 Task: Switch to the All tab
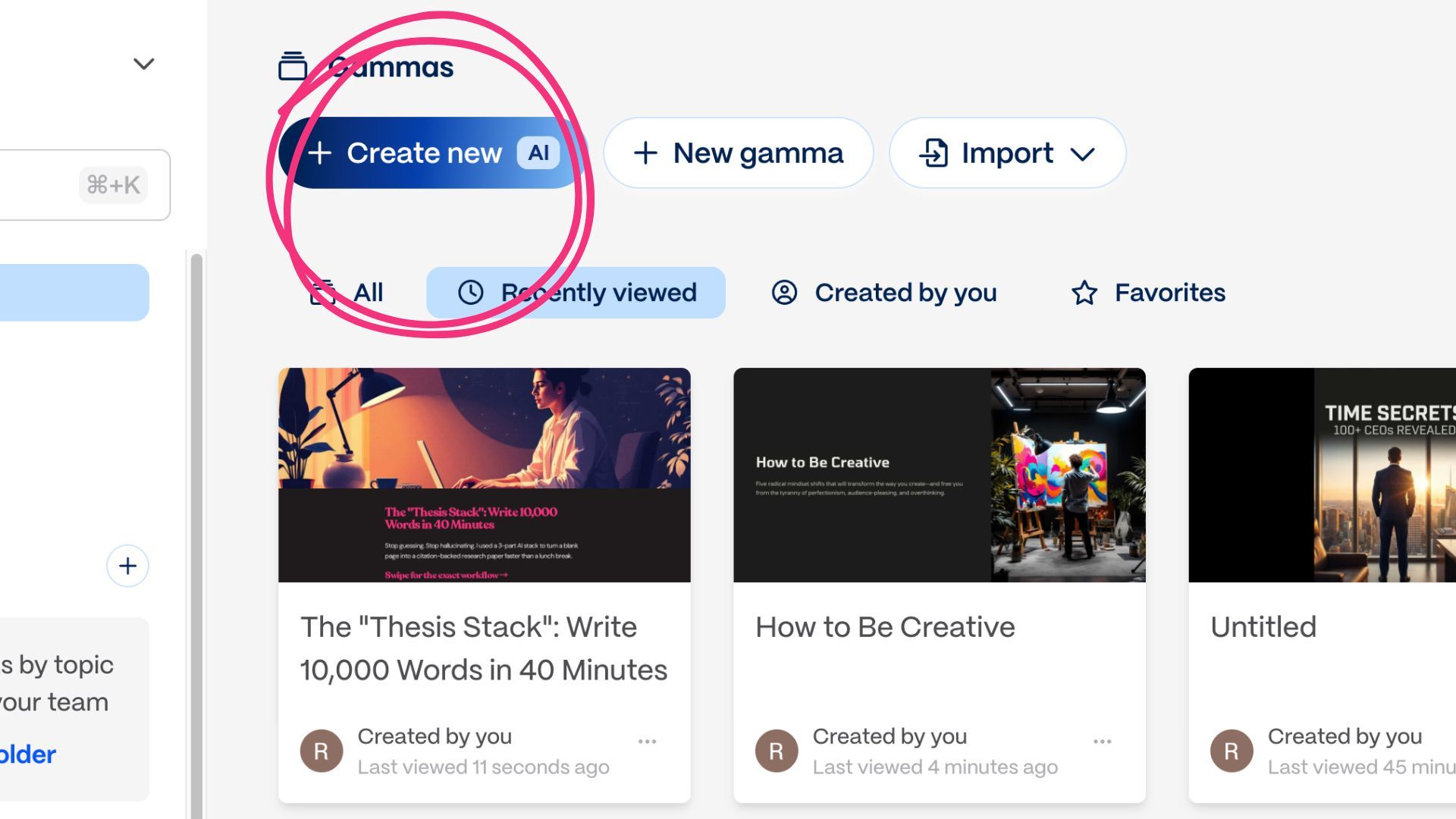[x=349, y=293]
